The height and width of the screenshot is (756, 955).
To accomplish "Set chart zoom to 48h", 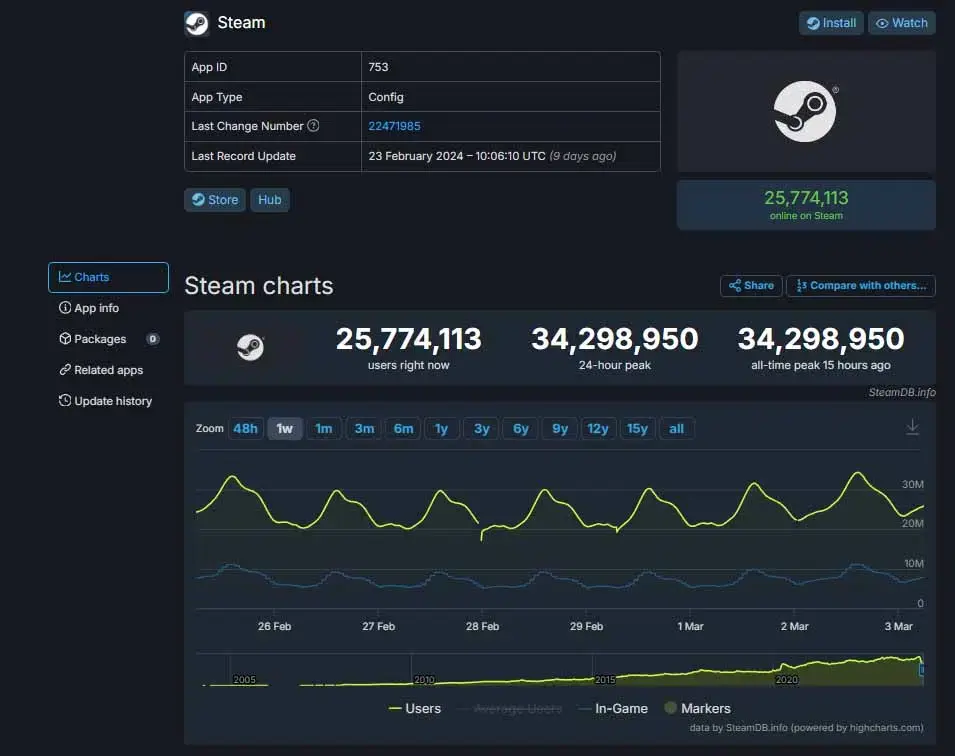I will click(x=245, y=429).
